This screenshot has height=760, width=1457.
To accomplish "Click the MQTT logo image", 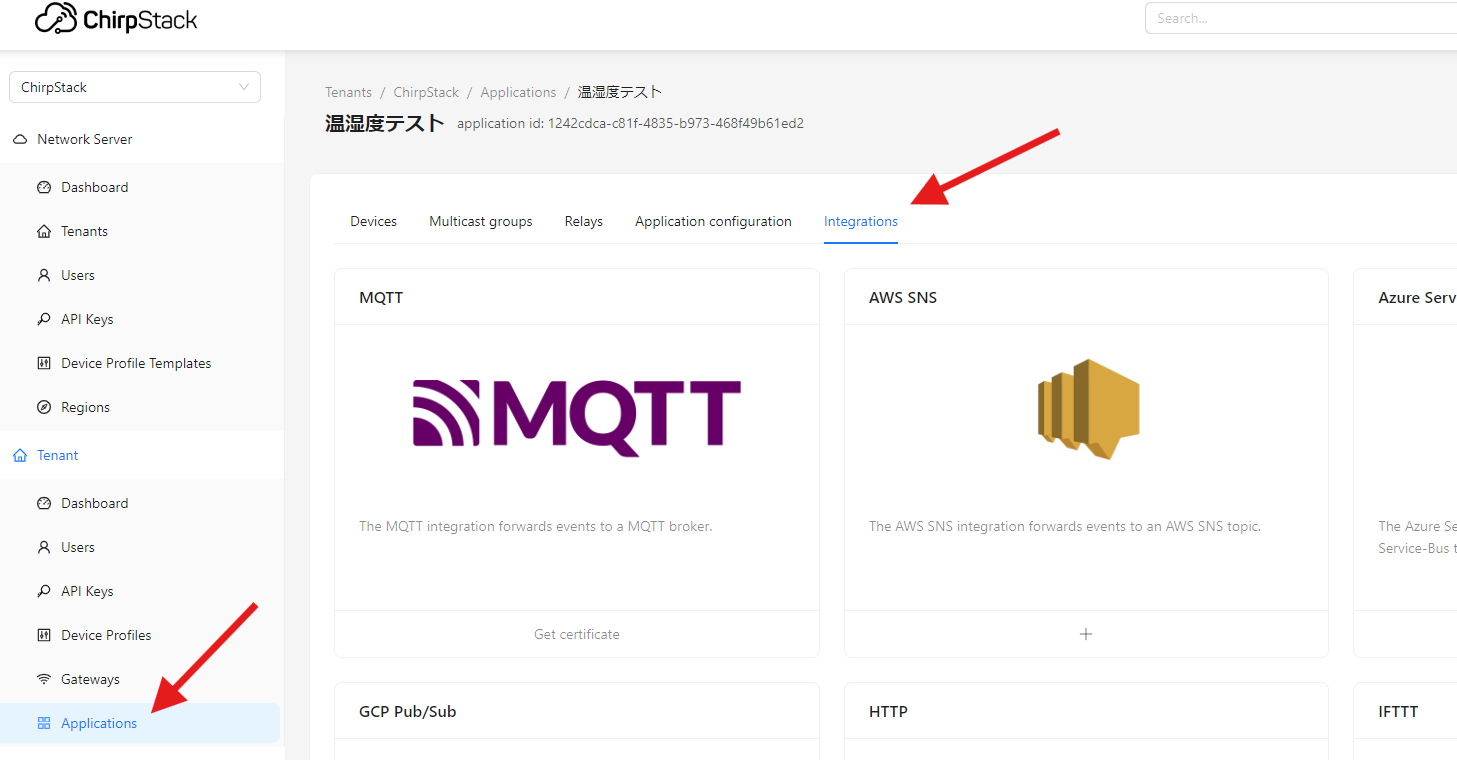I will 577,418.
